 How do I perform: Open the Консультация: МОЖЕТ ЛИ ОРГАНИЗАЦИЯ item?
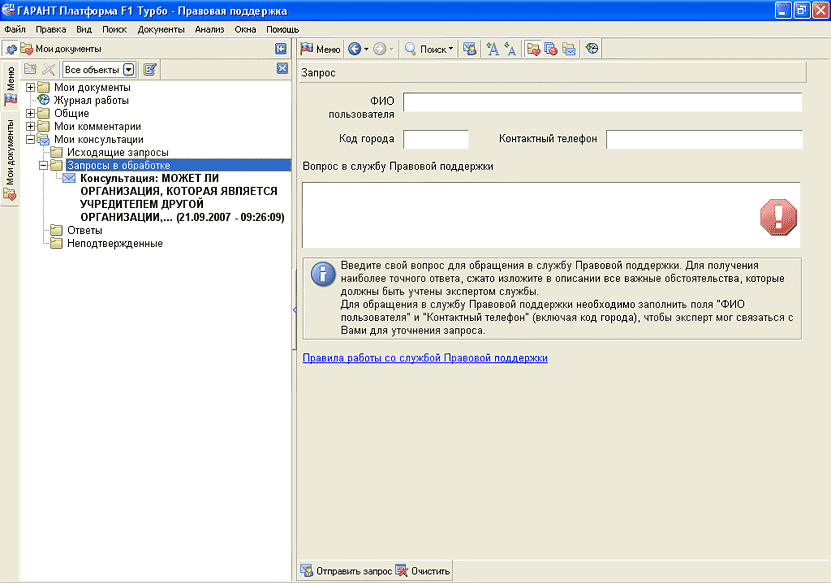click(182, 198)
